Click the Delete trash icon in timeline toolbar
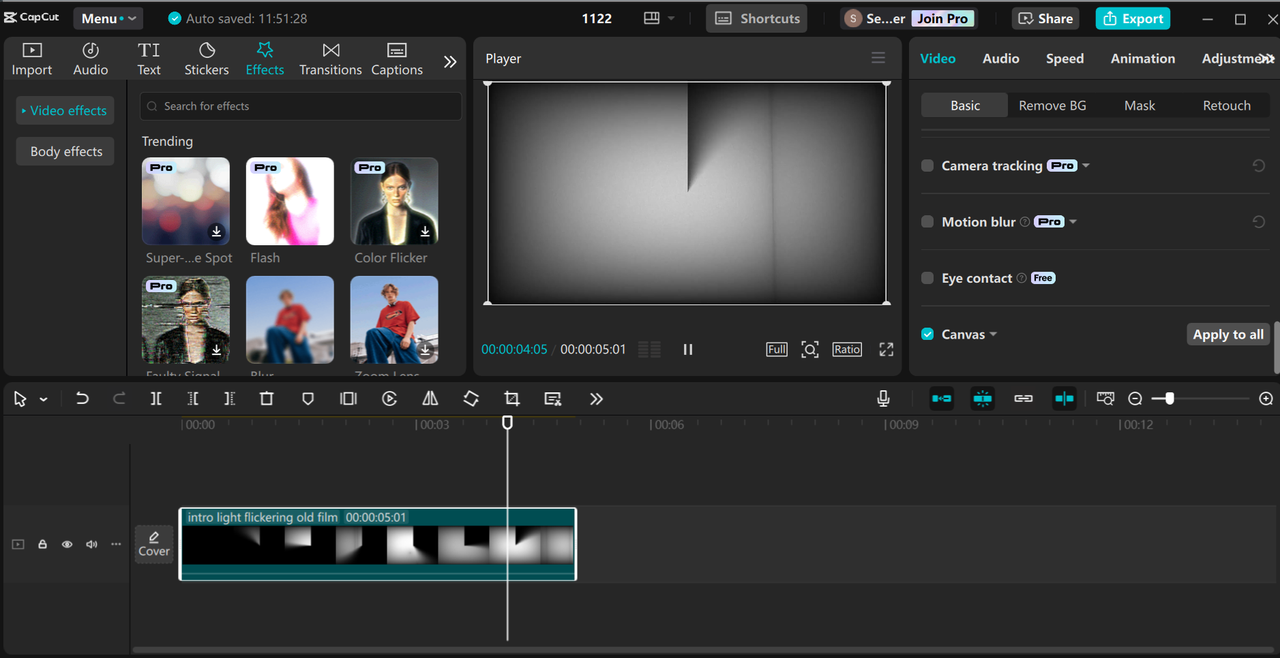This screenshot has height=658, width=1280. 267,399
